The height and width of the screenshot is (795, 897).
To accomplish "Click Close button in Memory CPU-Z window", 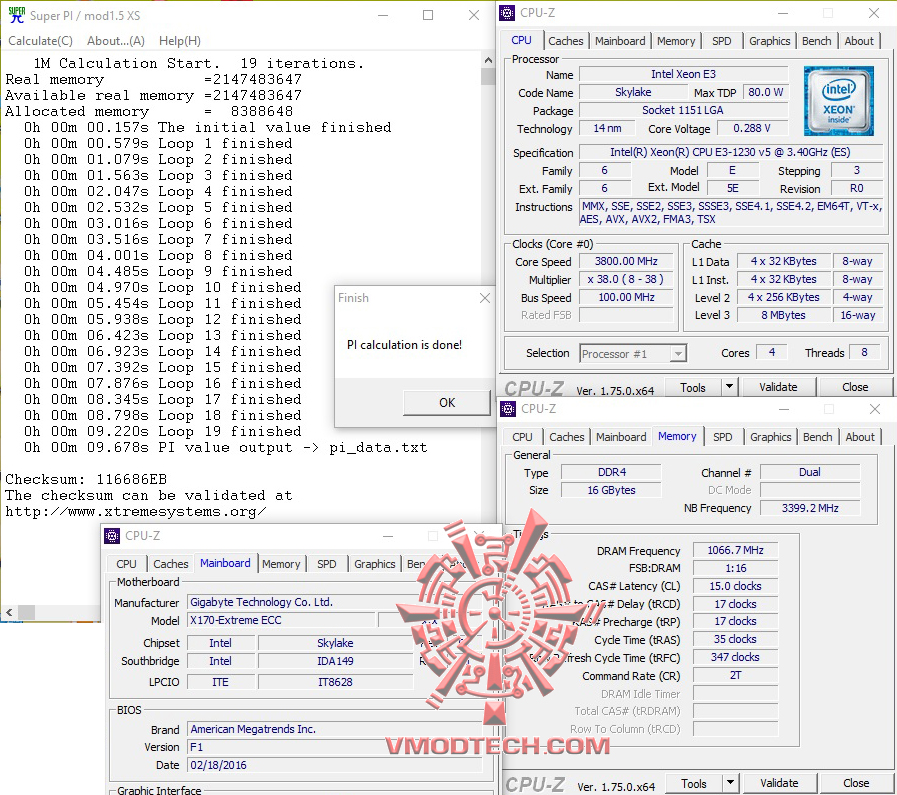I will click(x=856, y=783).
